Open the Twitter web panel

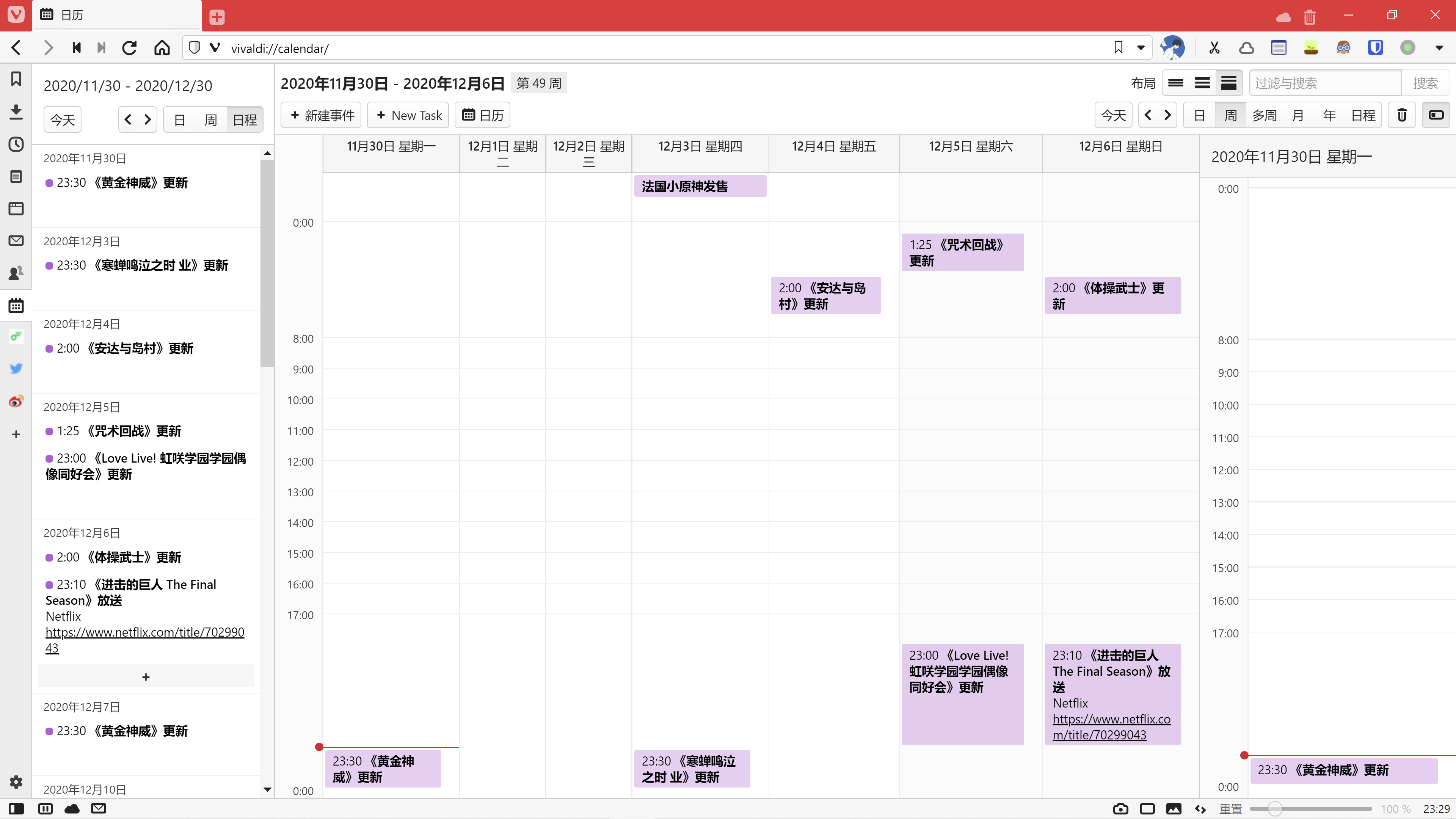point(16,369)
